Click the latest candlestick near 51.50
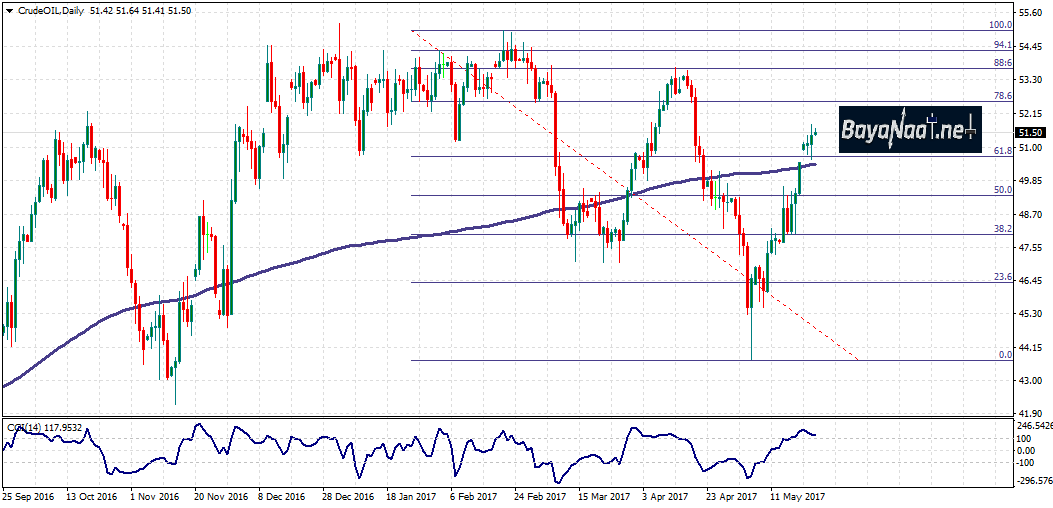 tap(816, 133)
